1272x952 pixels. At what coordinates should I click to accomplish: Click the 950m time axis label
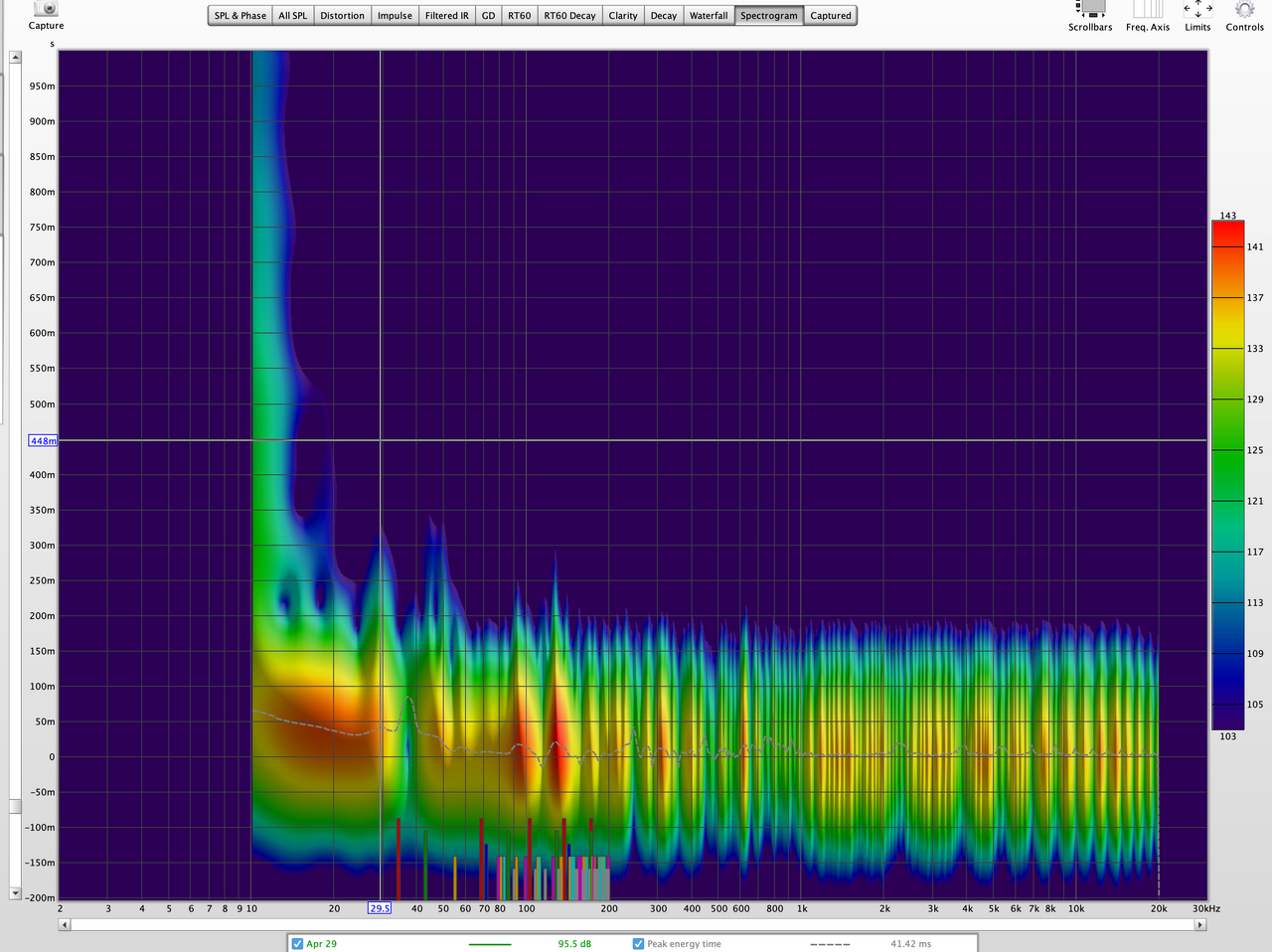click(x=43, y=86)
